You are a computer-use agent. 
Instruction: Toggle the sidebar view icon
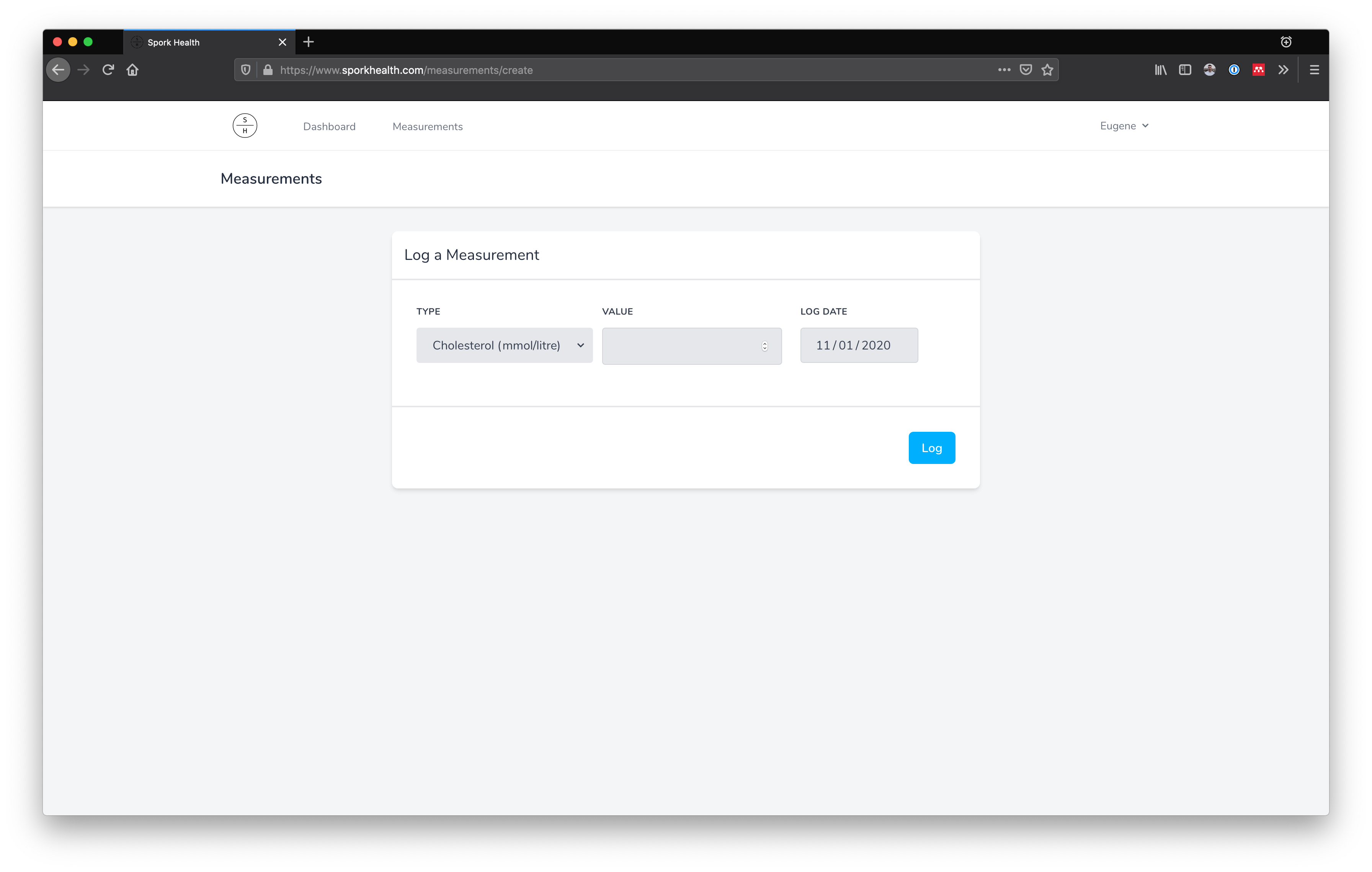click(x=1185, y=70)
